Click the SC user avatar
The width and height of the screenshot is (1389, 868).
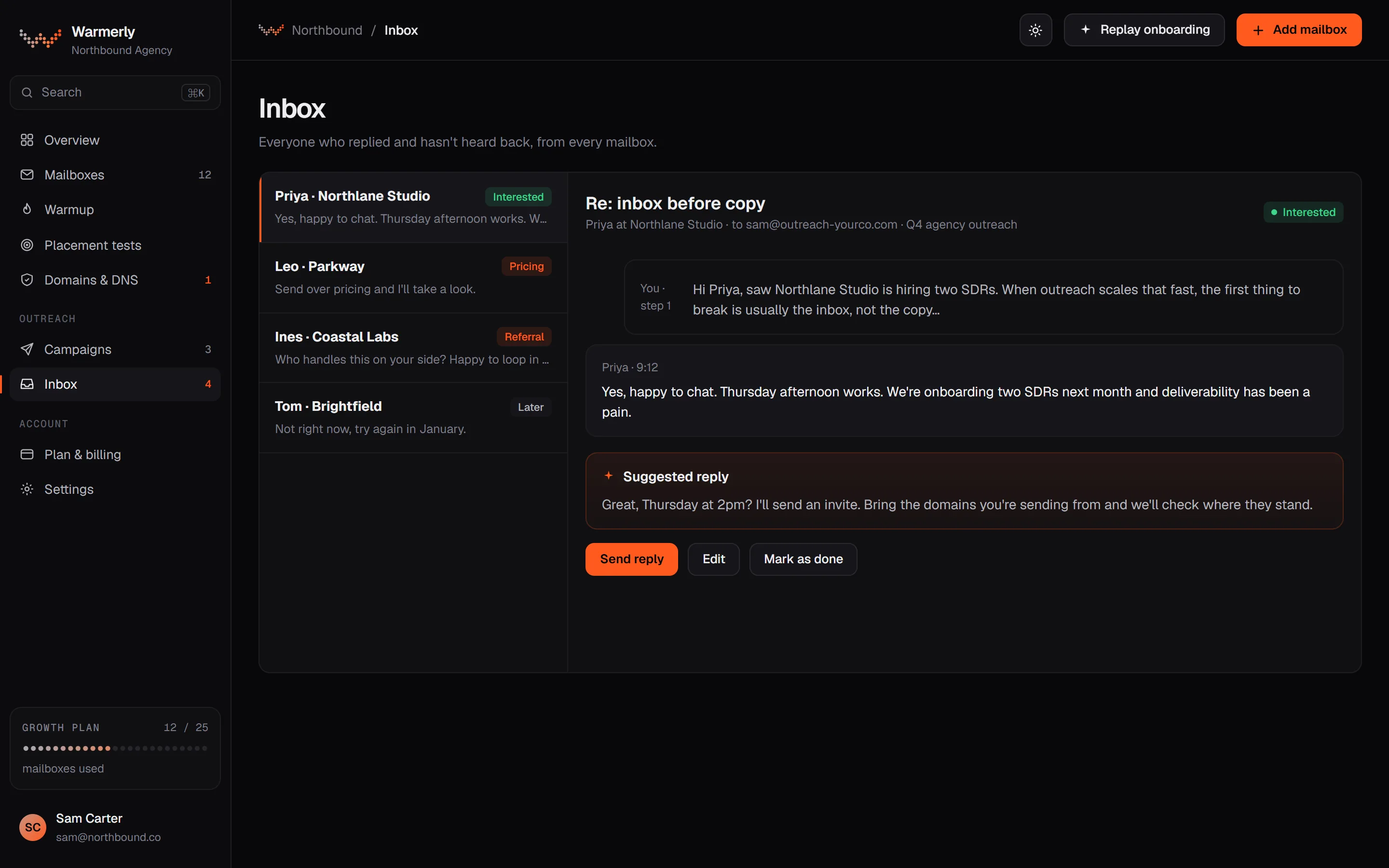coord(33,827)
